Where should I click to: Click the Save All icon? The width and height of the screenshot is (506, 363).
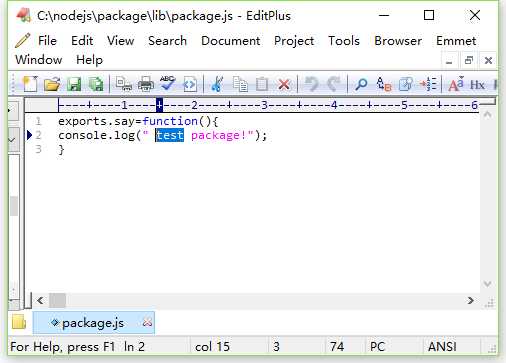(96, 84)
